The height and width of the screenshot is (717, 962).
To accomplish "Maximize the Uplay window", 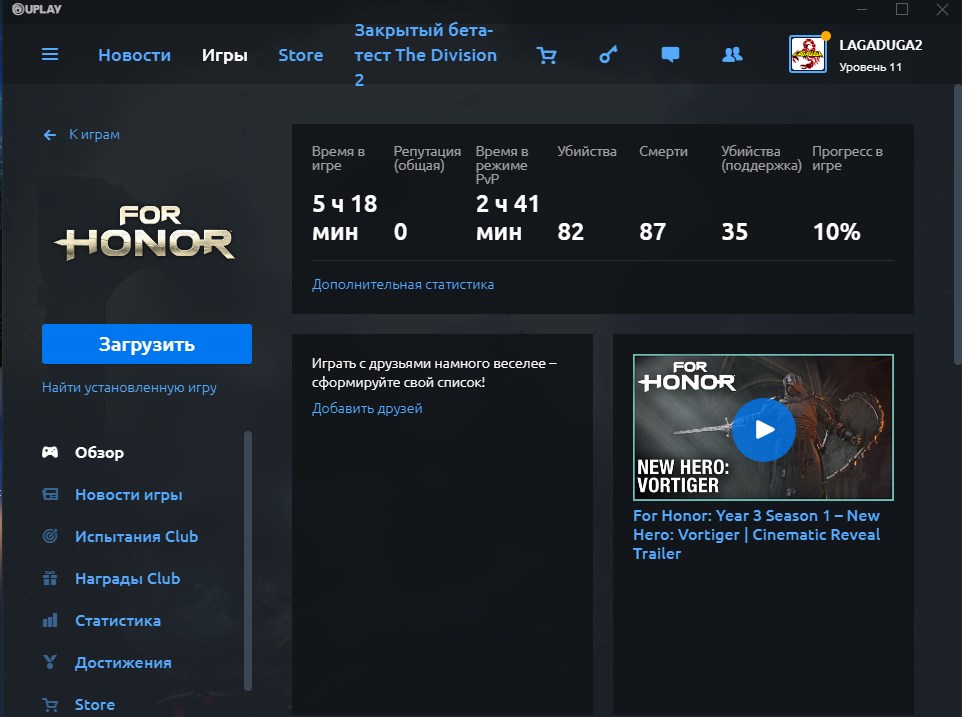I will (902, 9).
